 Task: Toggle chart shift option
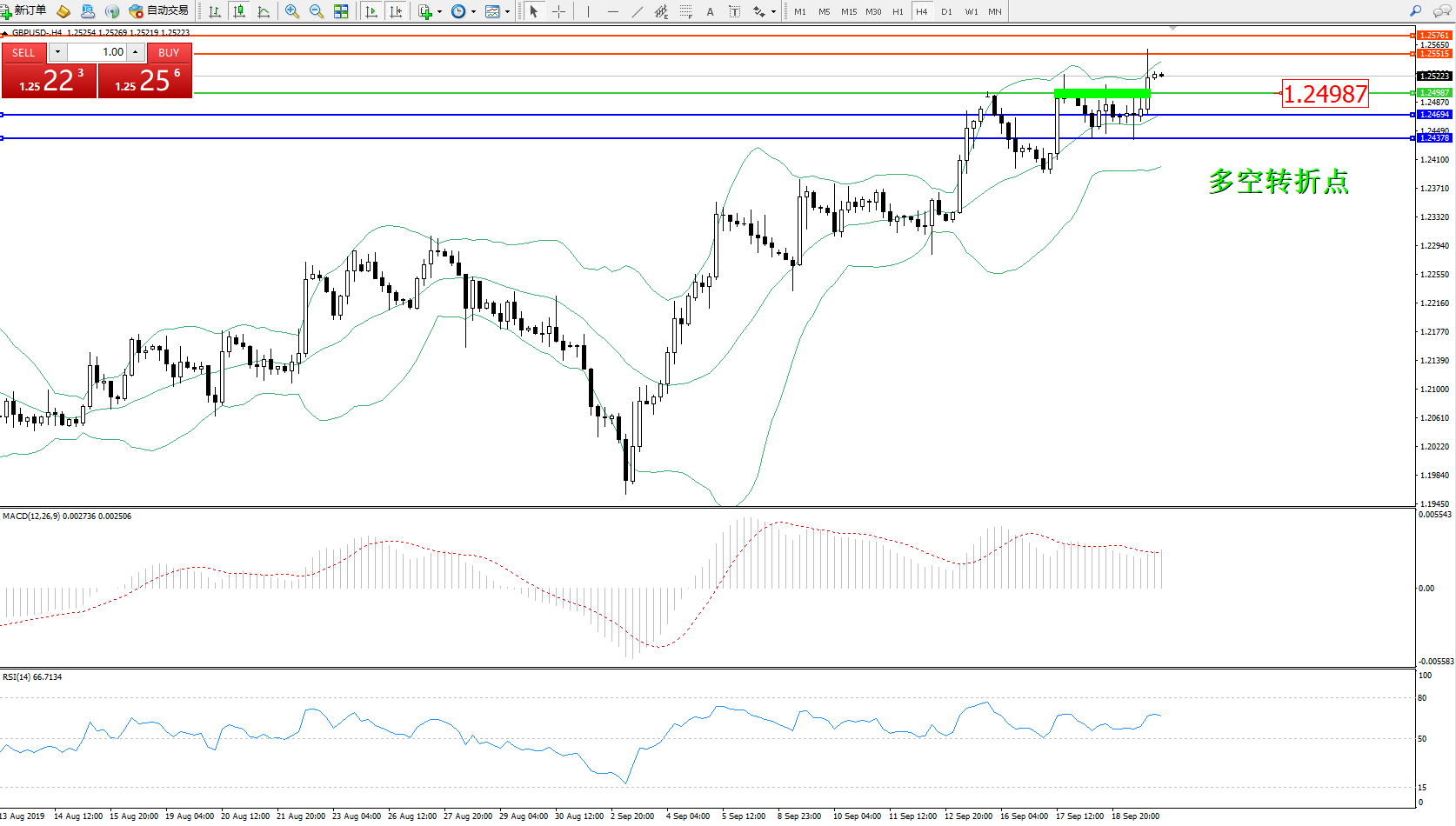396,11
